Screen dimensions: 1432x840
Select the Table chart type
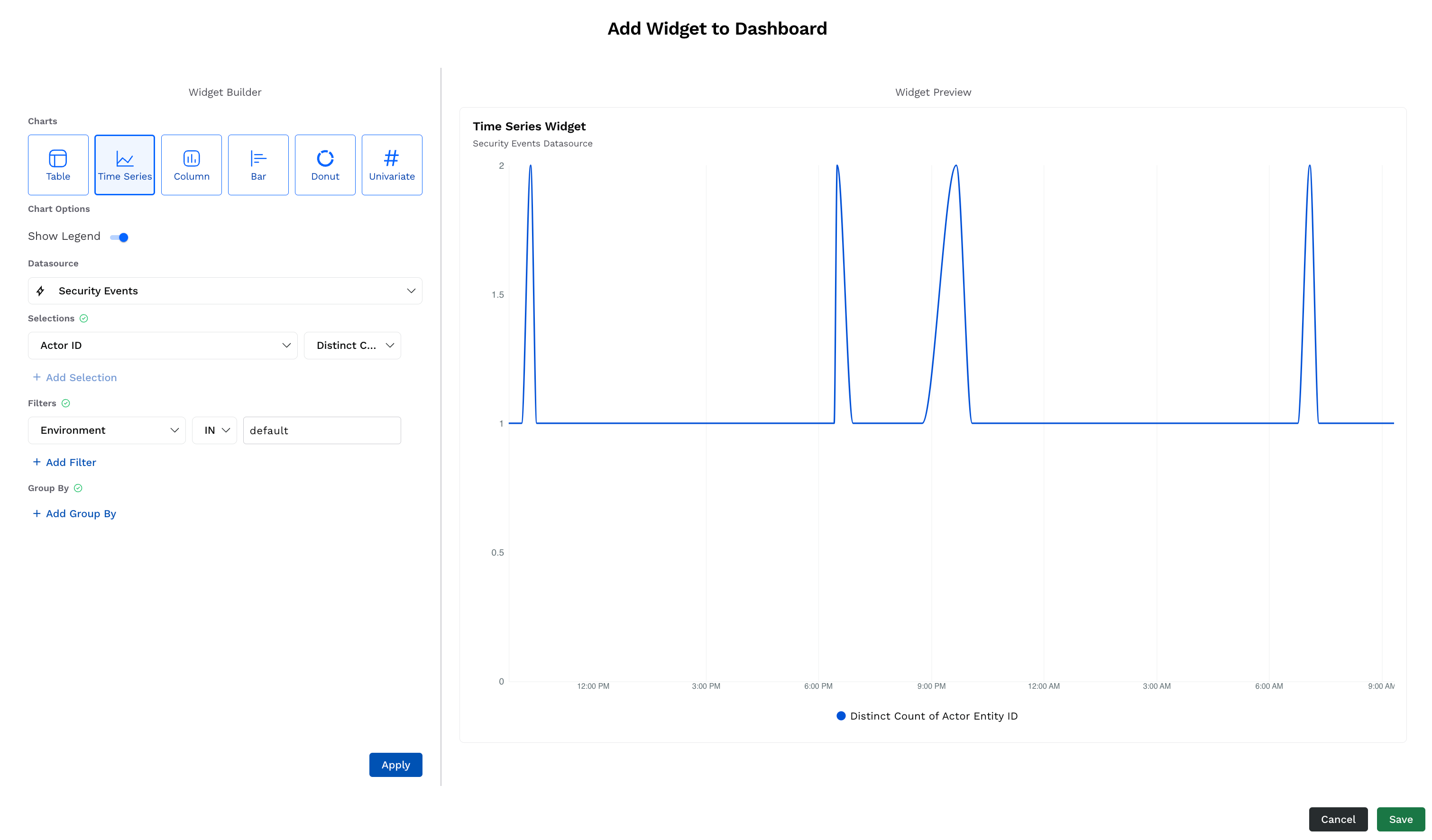(58, 164)
